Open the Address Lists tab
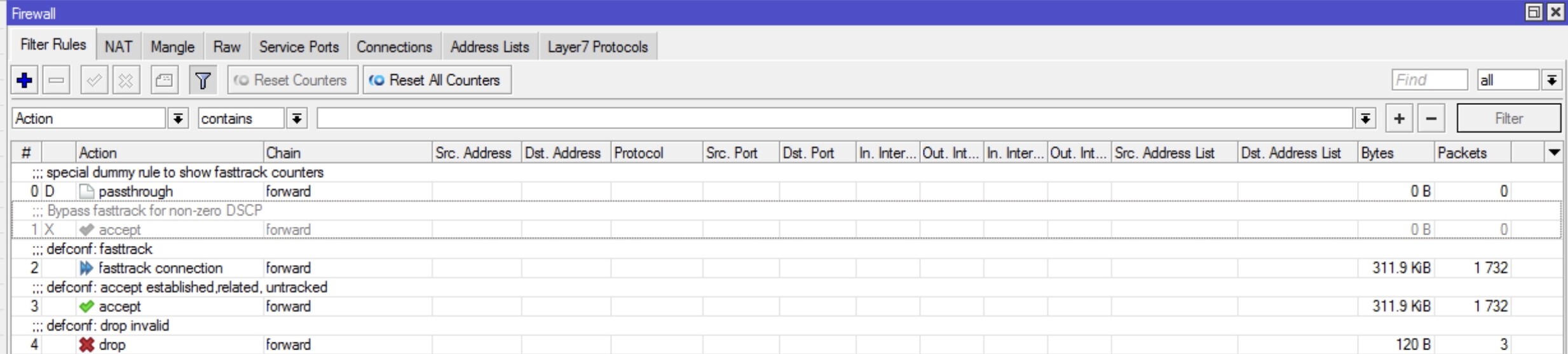The height and width of the screenshot is (354, 1568). pyautogui.click(x=490, y=47)
